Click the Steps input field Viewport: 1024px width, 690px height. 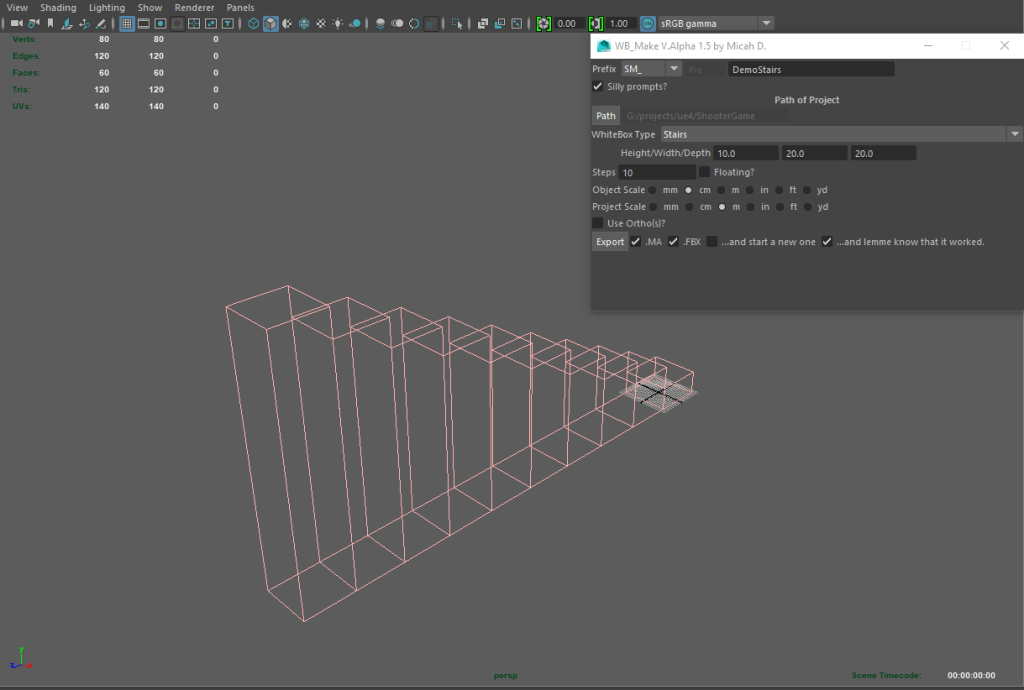657,173
